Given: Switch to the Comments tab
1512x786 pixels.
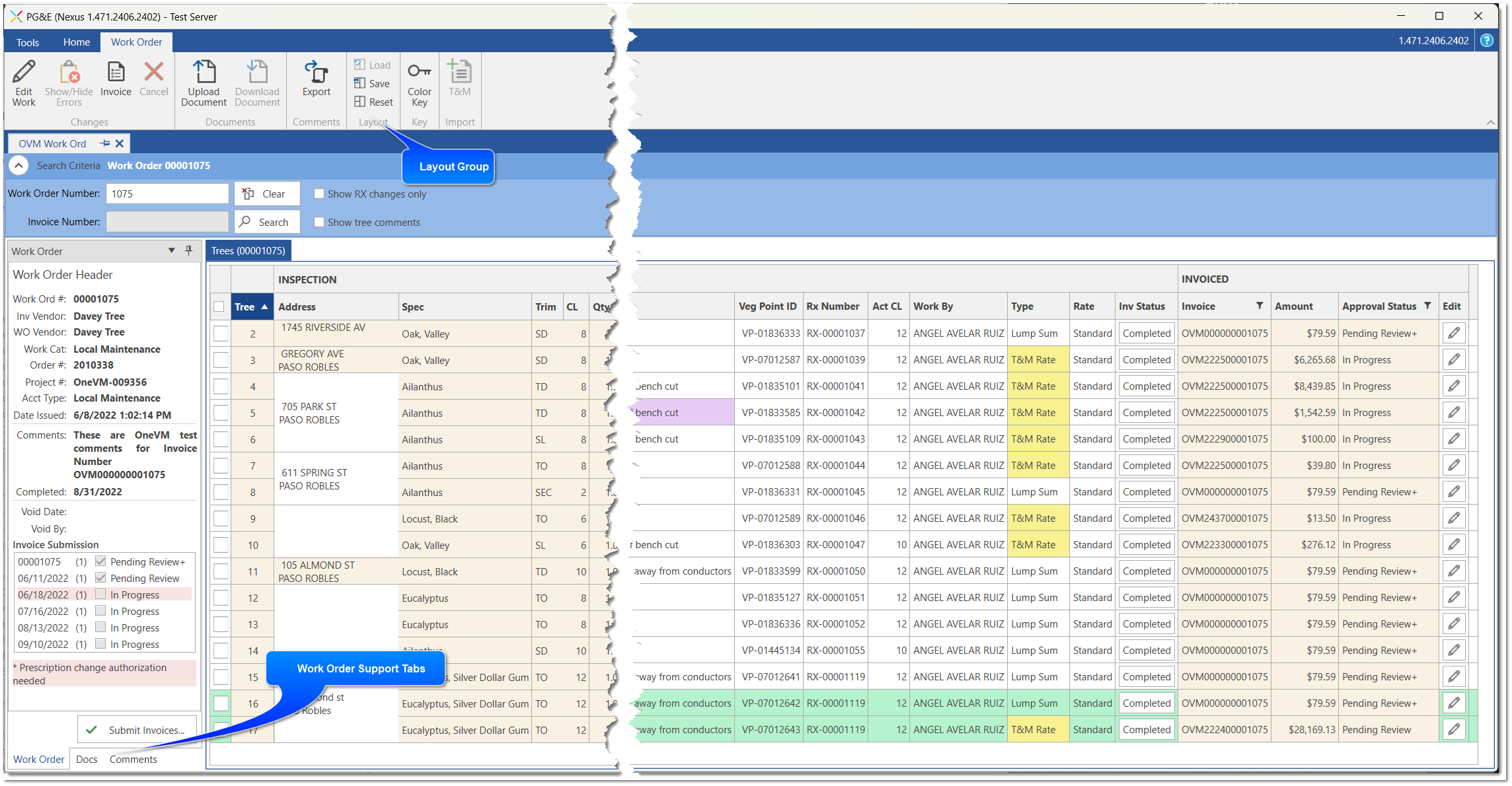Looking at the screenshot, I should [x=132, y=759].
